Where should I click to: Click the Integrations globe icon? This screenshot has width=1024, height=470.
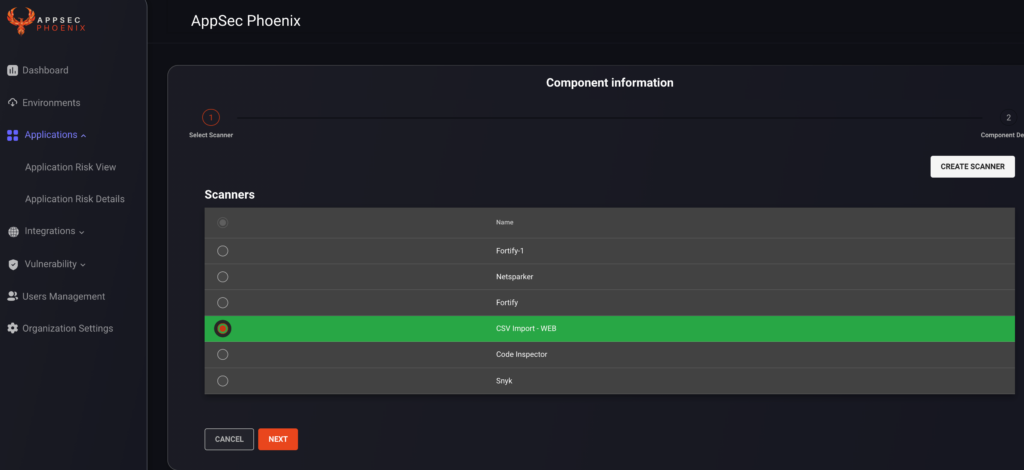(x=13, y=232)
